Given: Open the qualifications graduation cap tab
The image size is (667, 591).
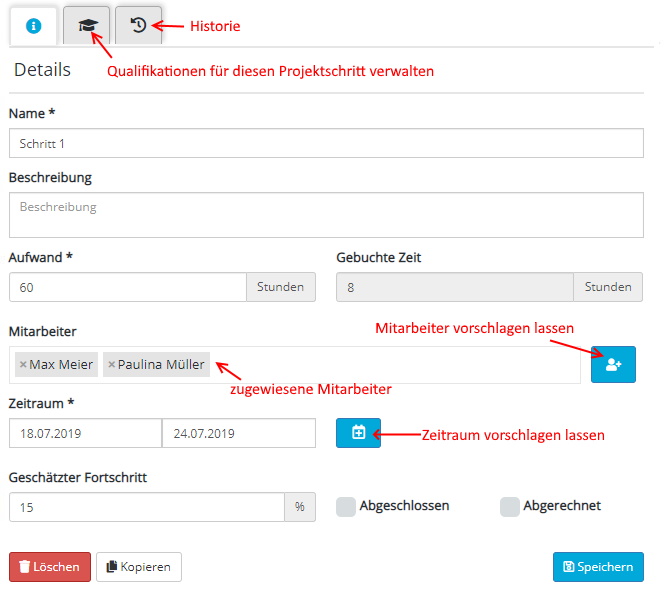Looking at the screenshot, I should pyautogui.click(x=87, y=26).
